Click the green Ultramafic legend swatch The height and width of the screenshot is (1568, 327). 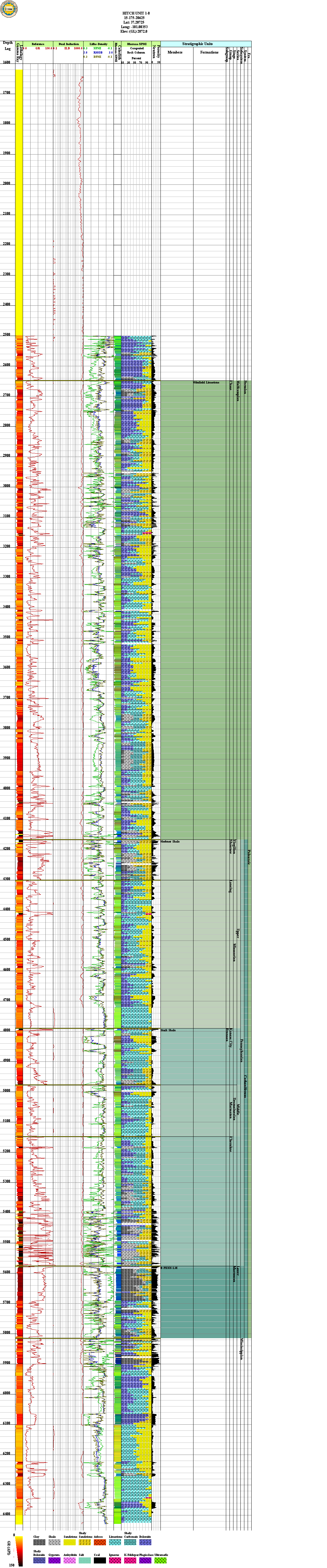(161, 1561)
